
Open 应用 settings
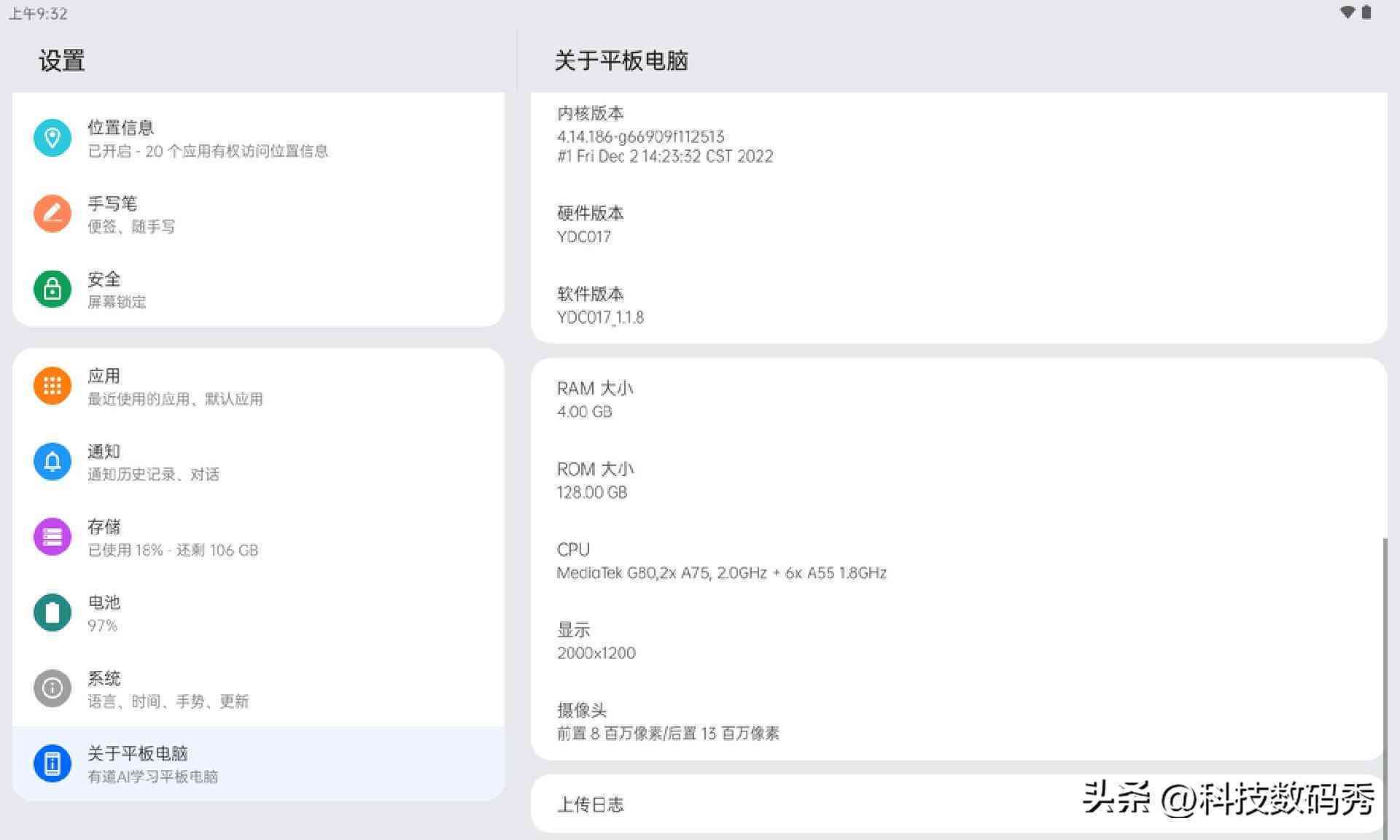point(258,386)
